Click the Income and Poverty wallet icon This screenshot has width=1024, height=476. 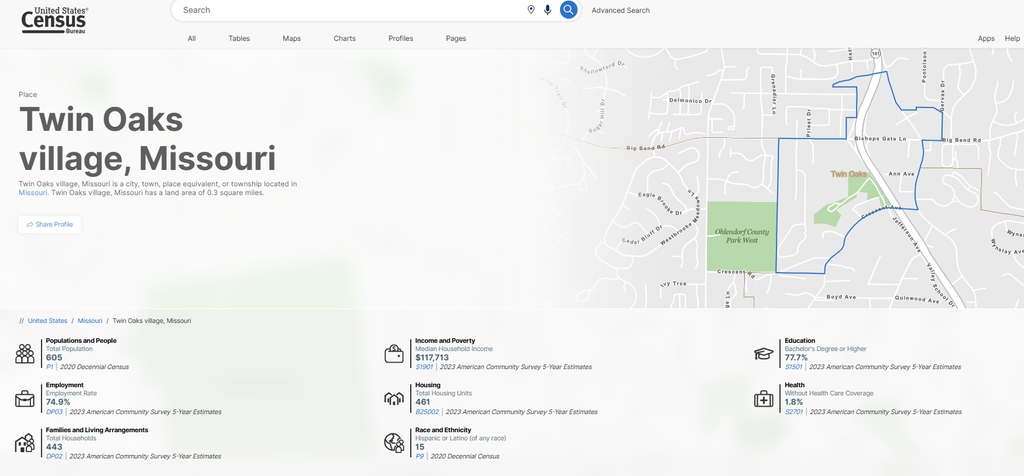click(394, 354)
